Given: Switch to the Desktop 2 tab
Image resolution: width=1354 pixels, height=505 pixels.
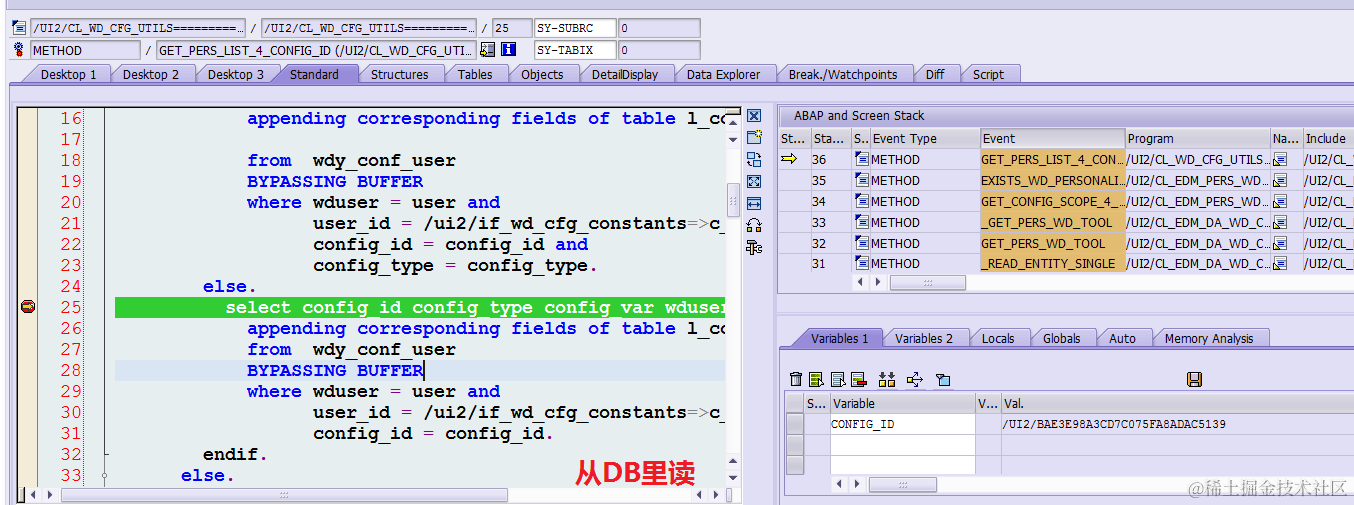Looking at the screenshot, I should (151, 74).
